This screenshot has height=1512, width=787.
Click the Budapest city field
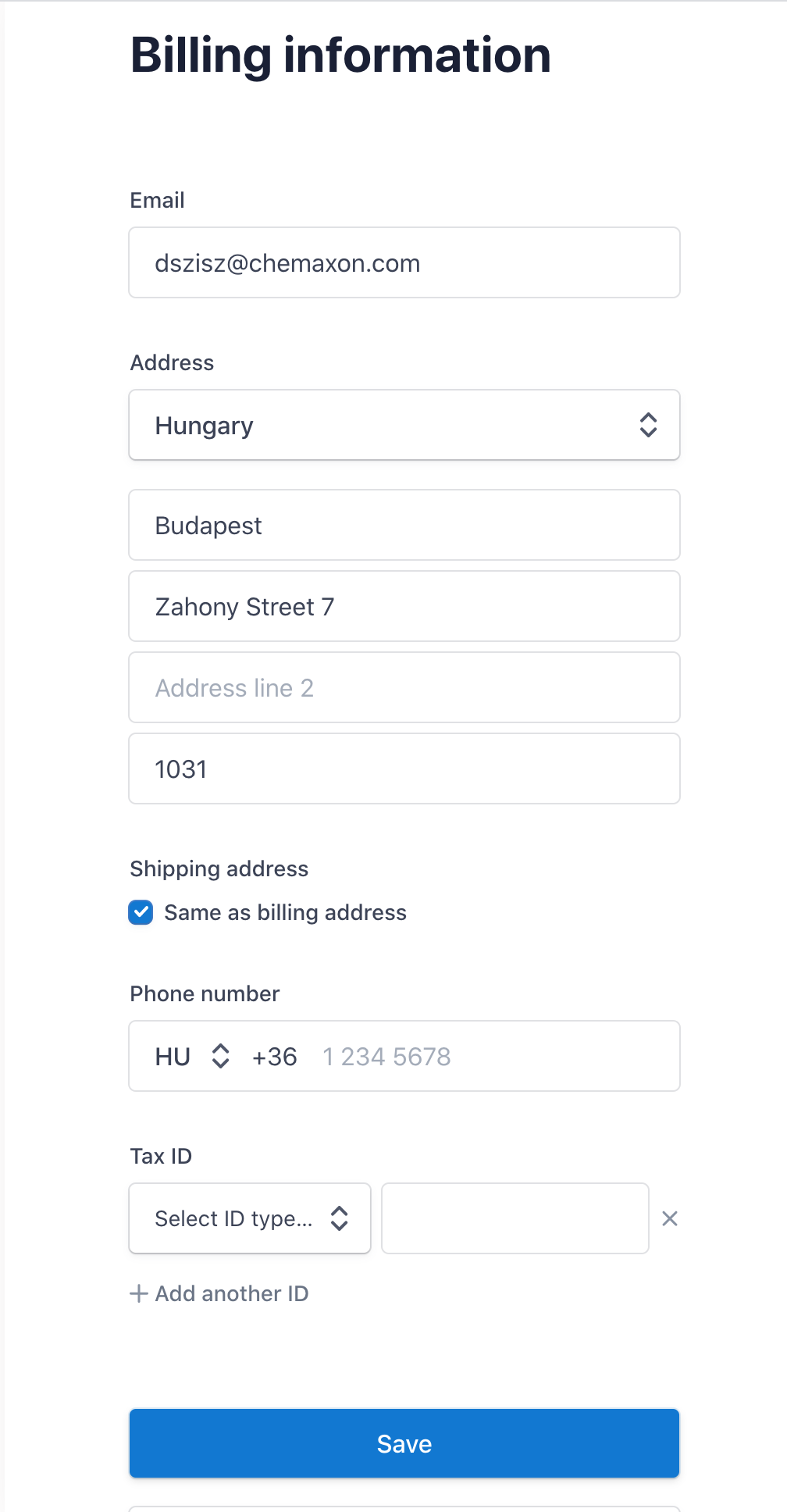coord(404,525)
